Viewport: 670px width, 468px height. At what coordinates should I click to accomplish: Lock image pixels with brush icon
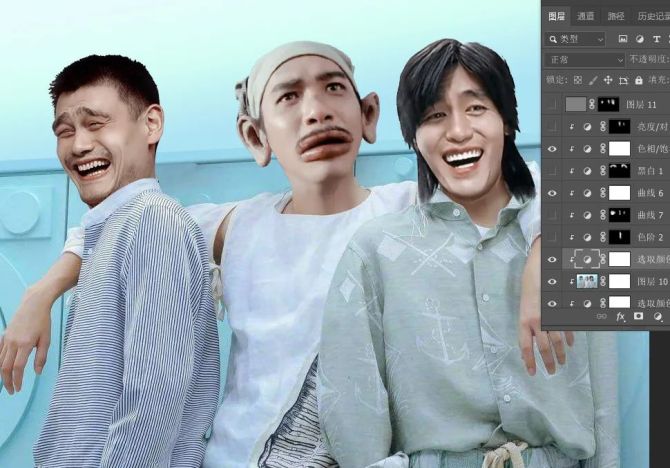[x=592, y=80]
